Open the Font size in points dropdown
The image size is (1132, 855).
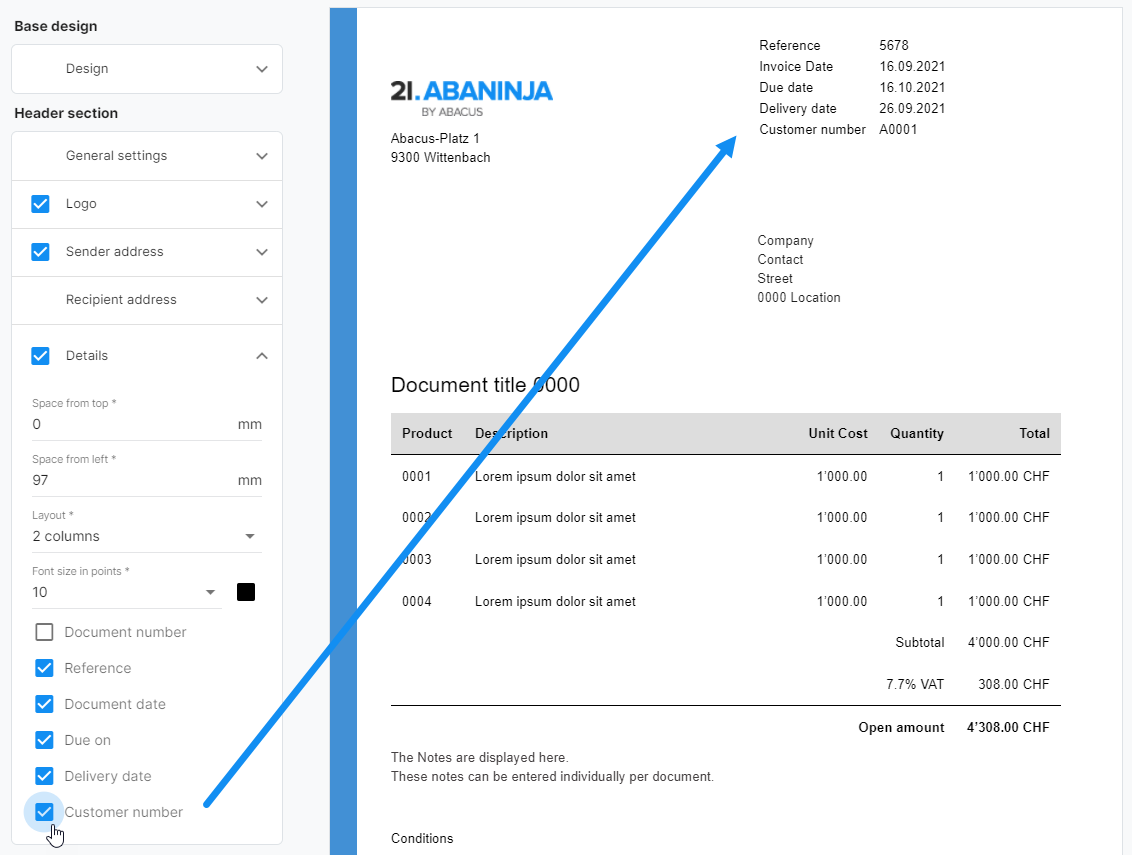[x=126, y=592]
